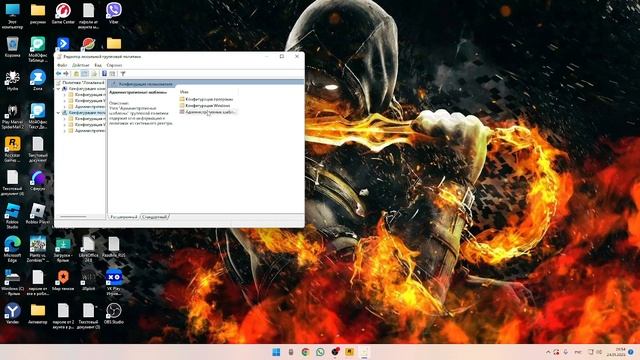This screenshot has width=640, height=360.
Task: Open WhatsApp from the taskbar
Action: click(x=320, y=352)
